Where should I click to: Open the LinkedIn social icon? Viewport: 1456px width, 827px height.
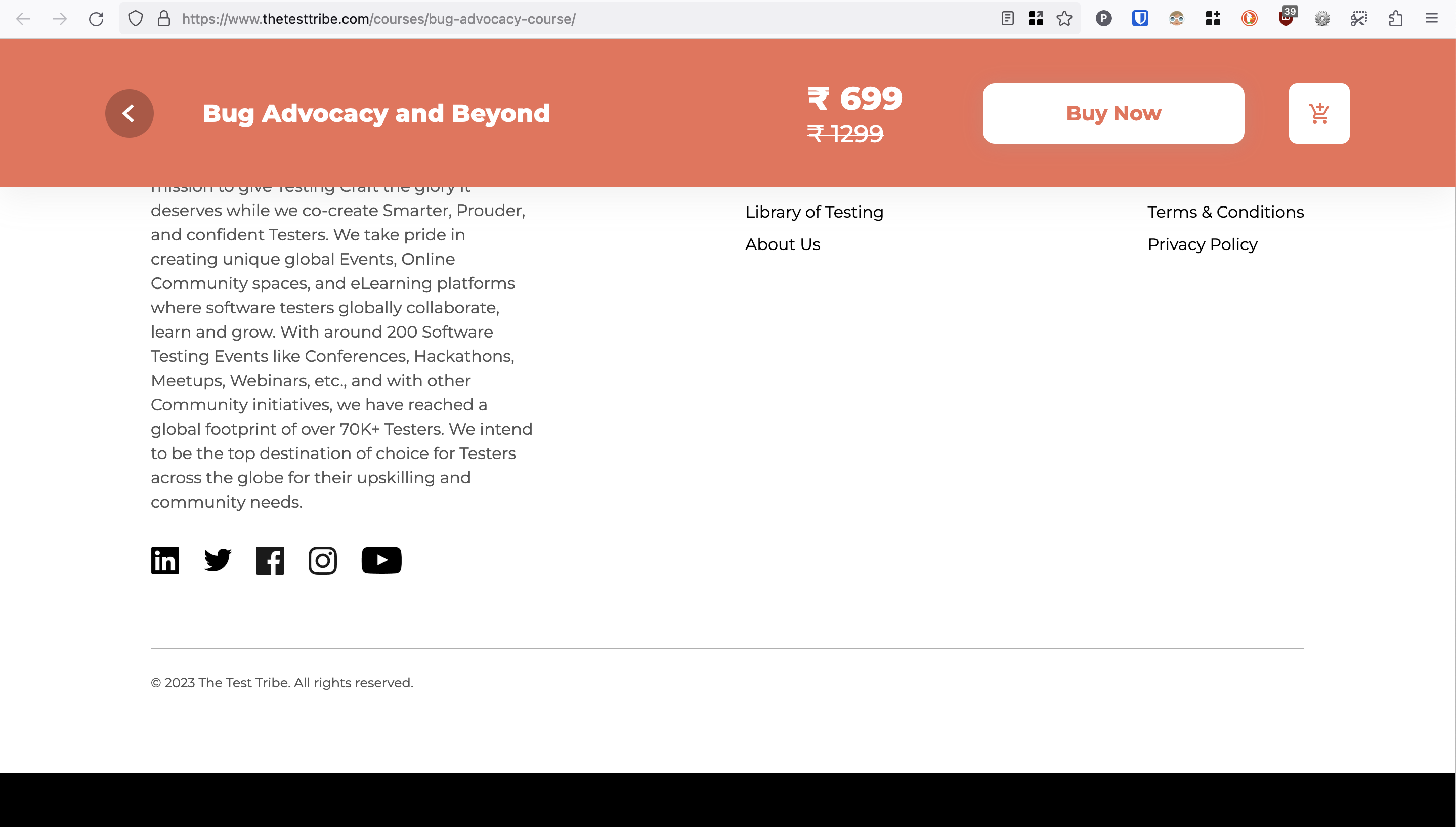point(164,561)
